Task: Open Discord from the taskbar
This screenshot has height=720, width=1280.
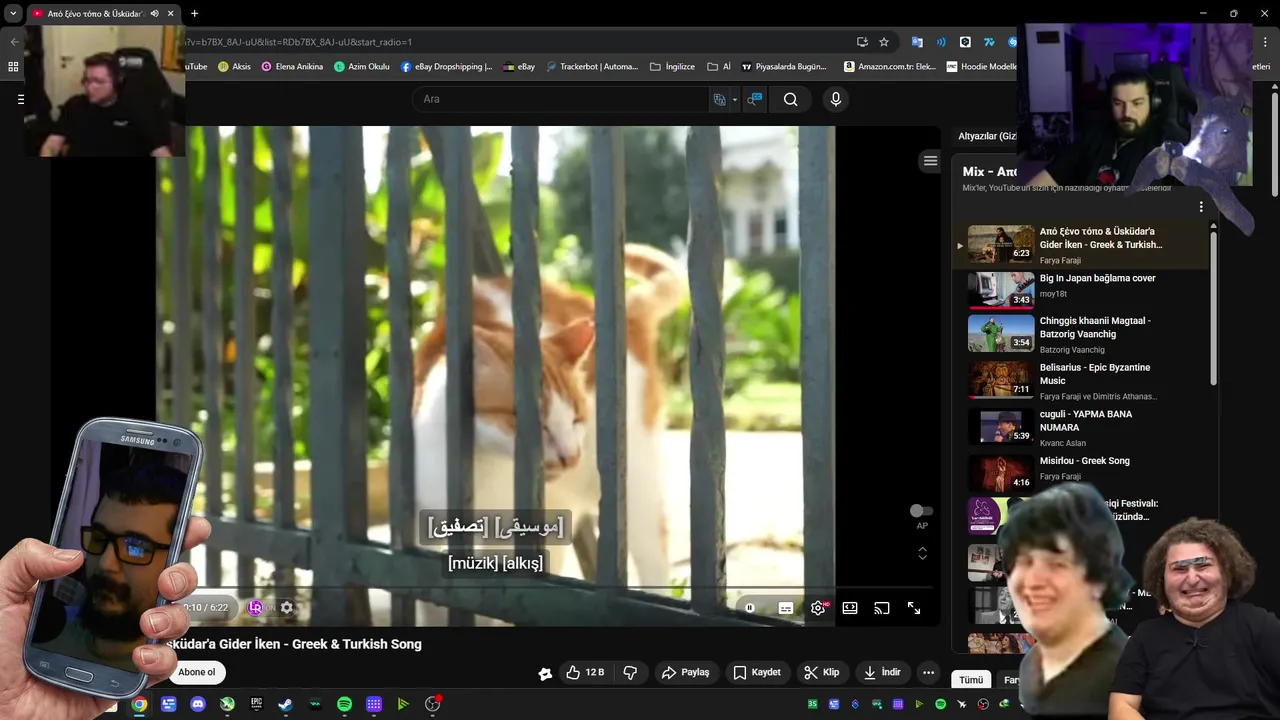Action: coord(198,704)
